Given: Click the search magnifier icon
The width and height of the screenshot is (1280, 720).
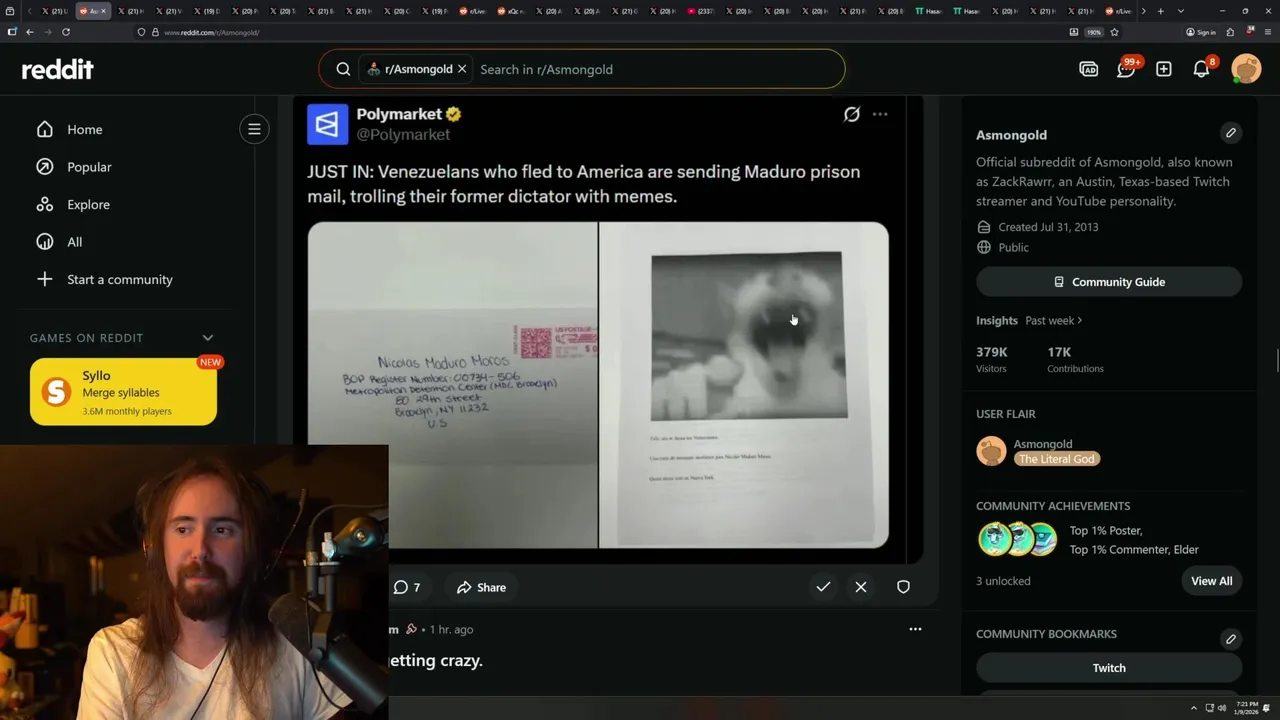Looking at the screenshot, I should point(343,69).
